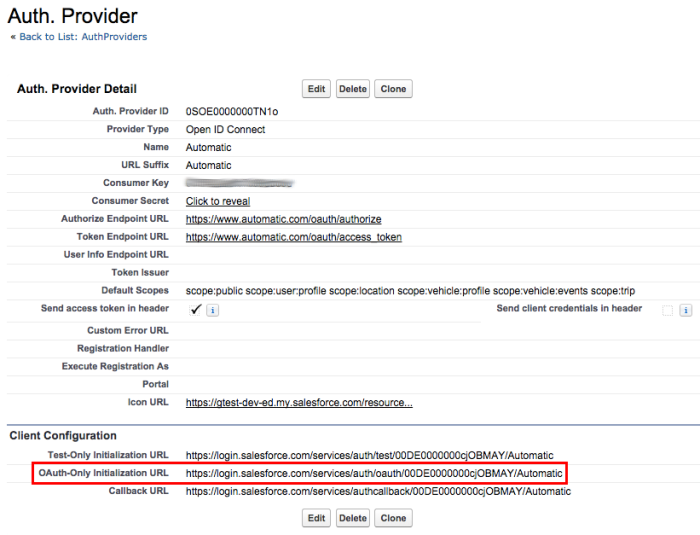
Task: Click the top Delete button
Action: click(353, 89)
